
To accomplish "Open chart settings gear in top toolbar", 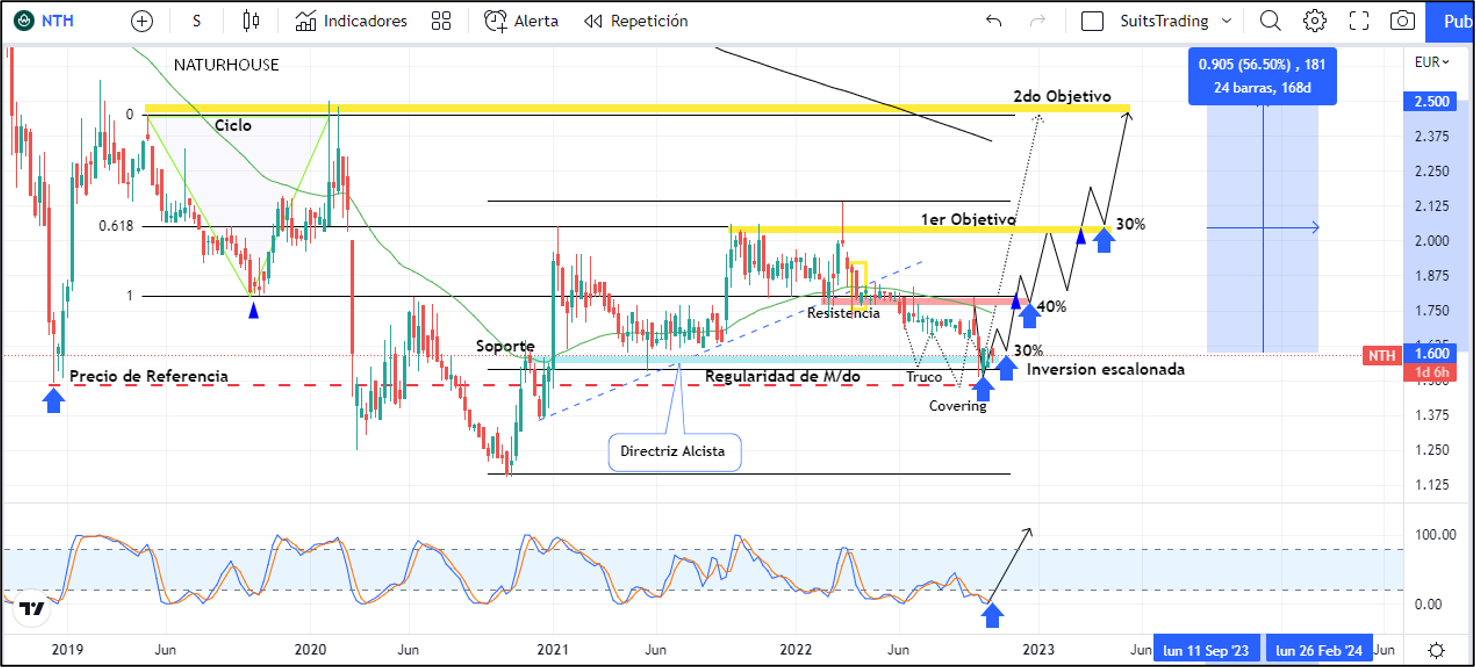I will [1314, 21].
